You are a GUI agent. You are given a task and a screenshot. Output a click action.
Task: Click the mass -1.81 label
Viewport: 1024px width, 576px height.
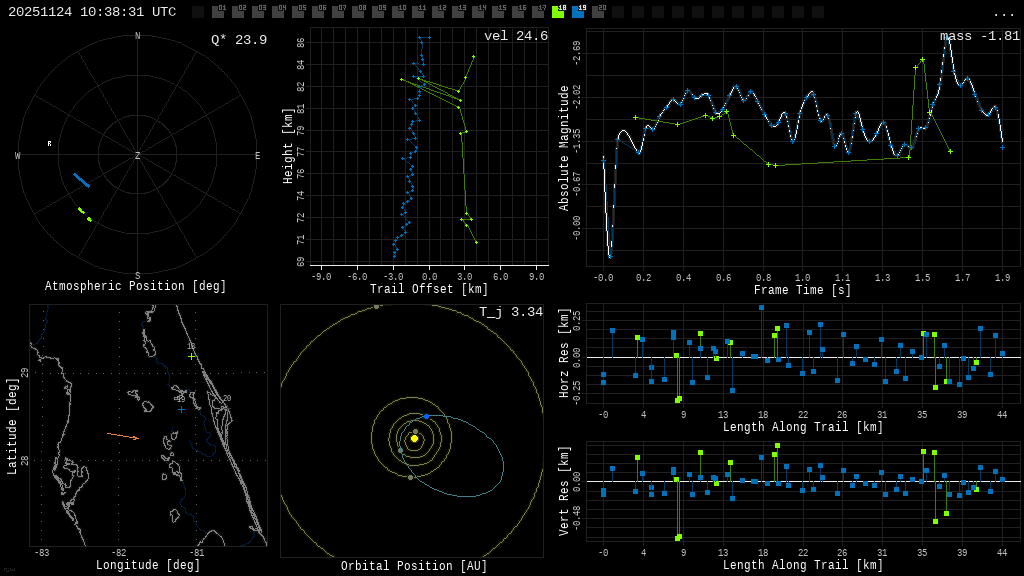click(979, 37)
